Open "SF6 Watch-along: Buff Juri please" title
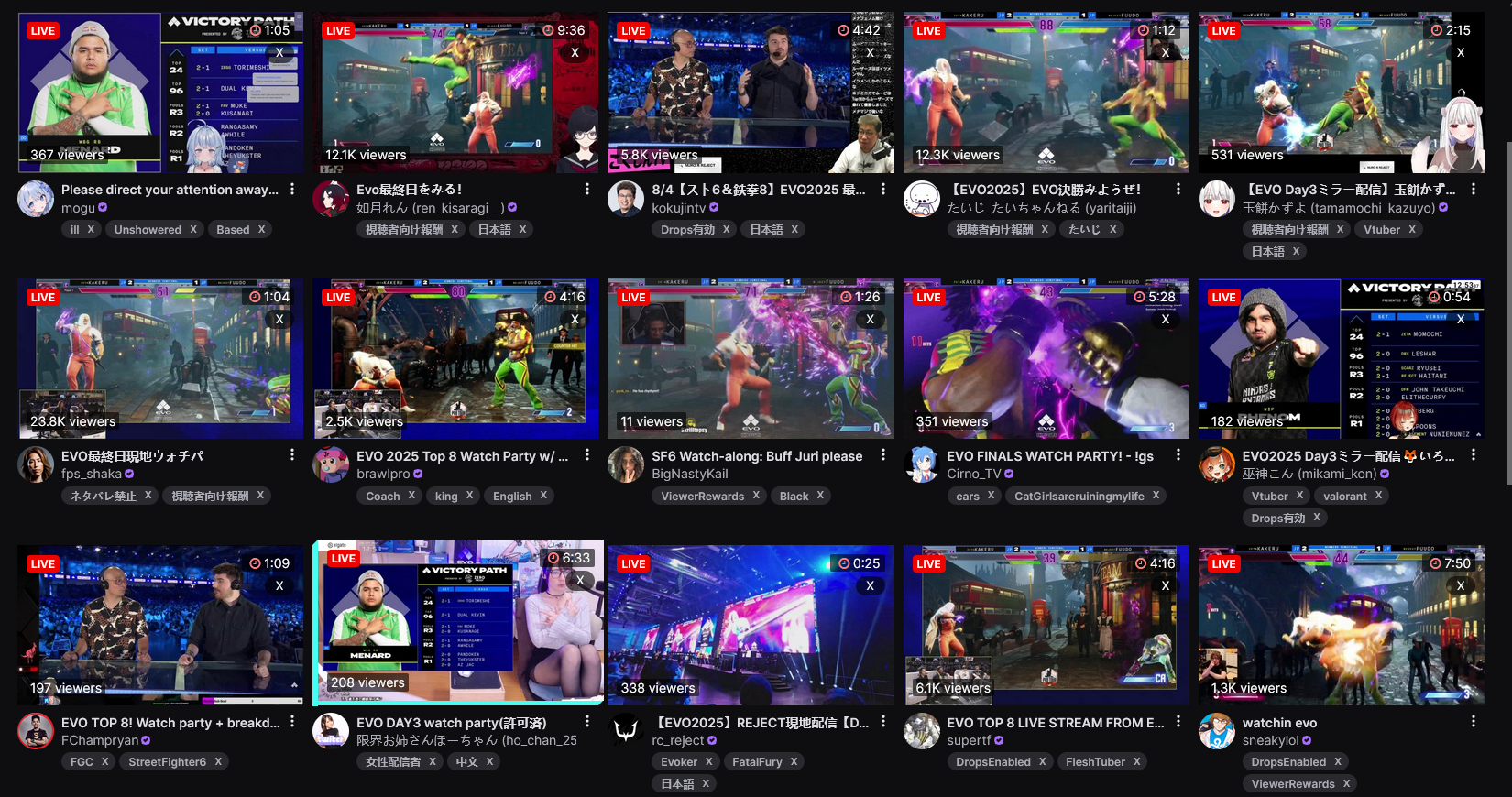This screenshot has height=797, width=1512. coord(757,456)
